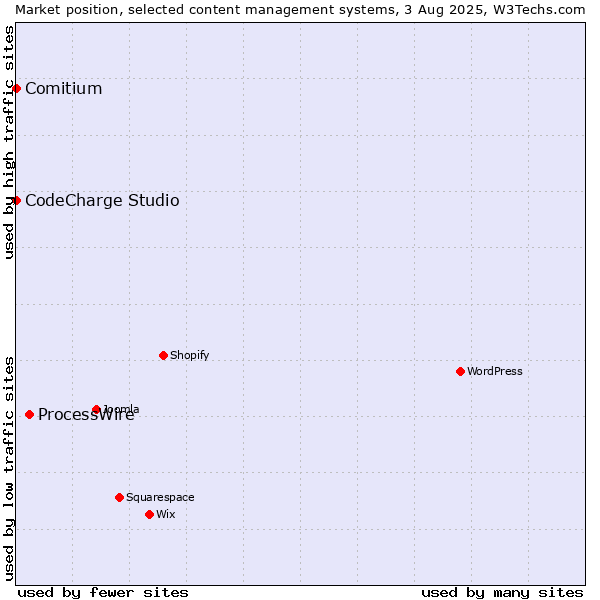Click the CodeCharge Studio data point
Screen dimensions: 600x600
16,201
